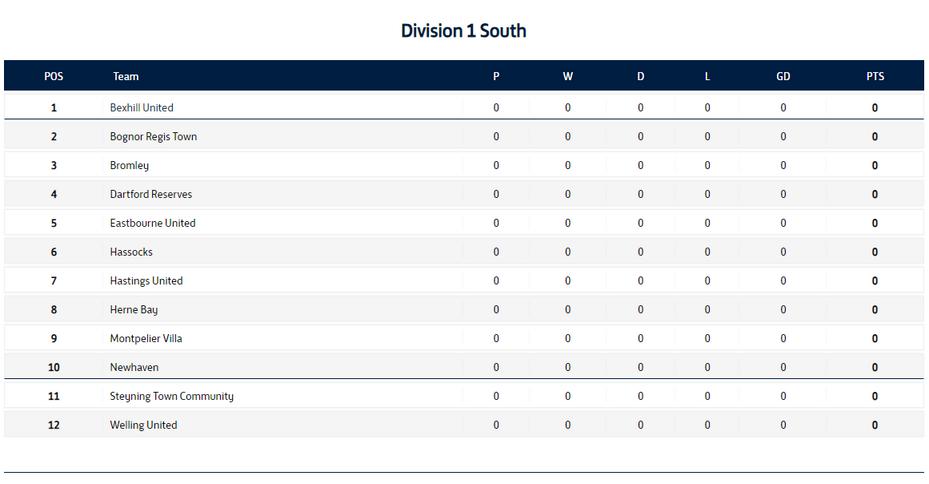Image resolution: width=929 pixels, height=484 pixels.
Task: Click the PTS column header
Action: (875, 76)
